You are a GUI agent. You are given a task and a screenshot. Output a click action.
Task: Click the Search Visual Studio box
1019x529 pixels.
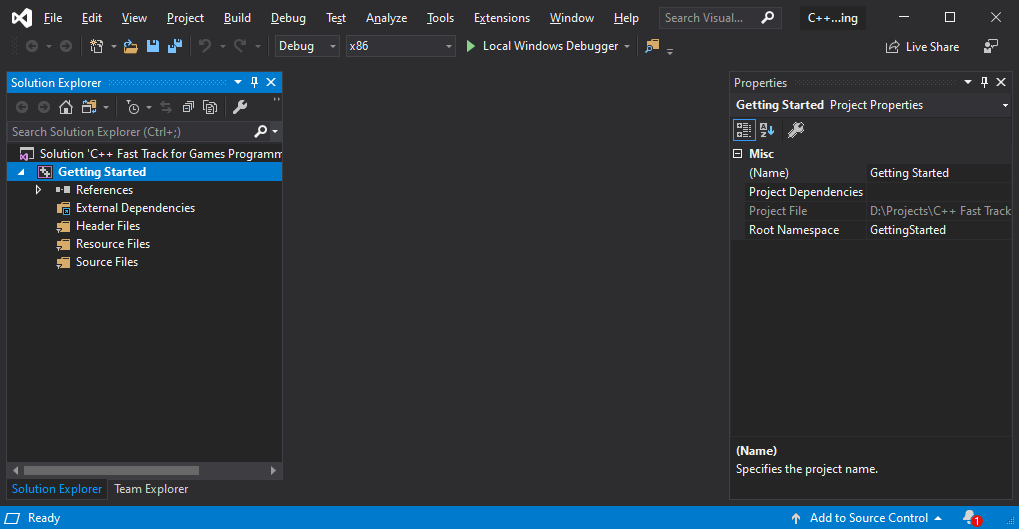point(720,18)
